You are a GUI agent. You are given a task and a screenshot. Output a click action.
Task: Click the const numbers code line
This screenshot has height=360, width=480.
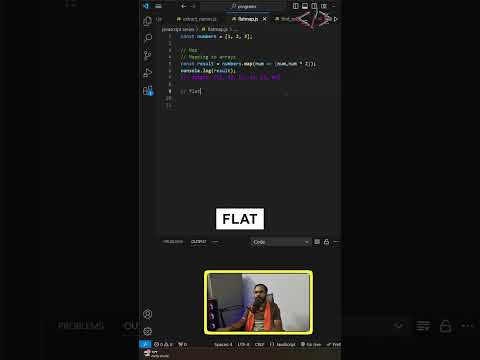(x=216, y=36)
